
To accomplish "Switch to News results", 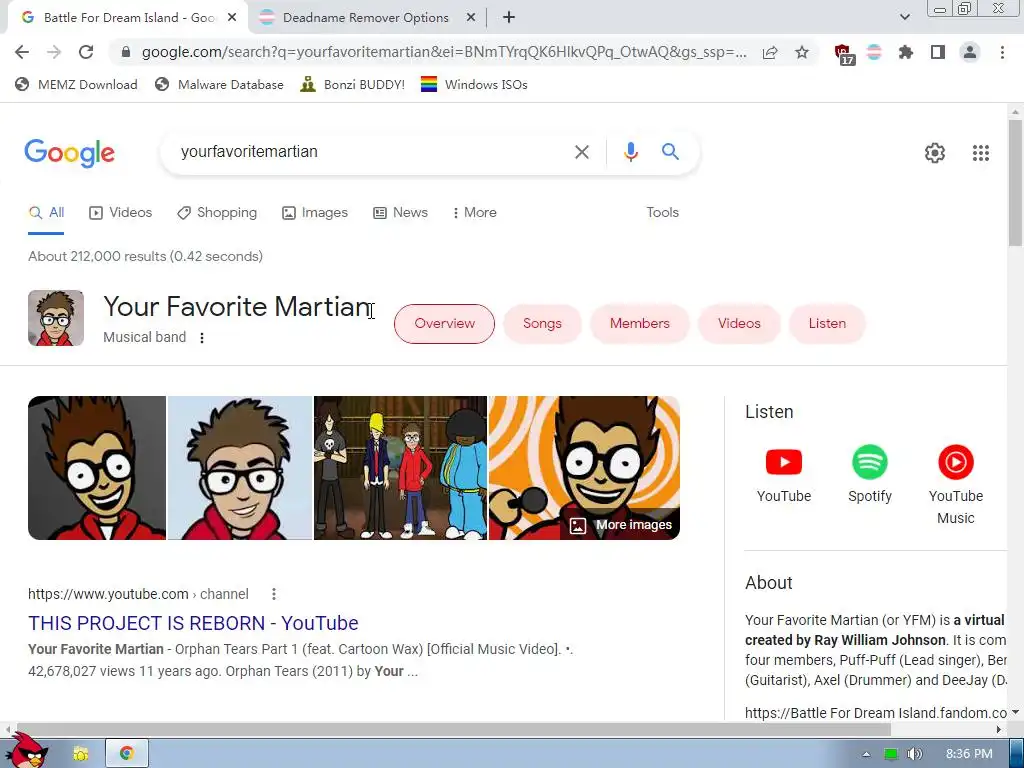I will [x=400, y=213].
